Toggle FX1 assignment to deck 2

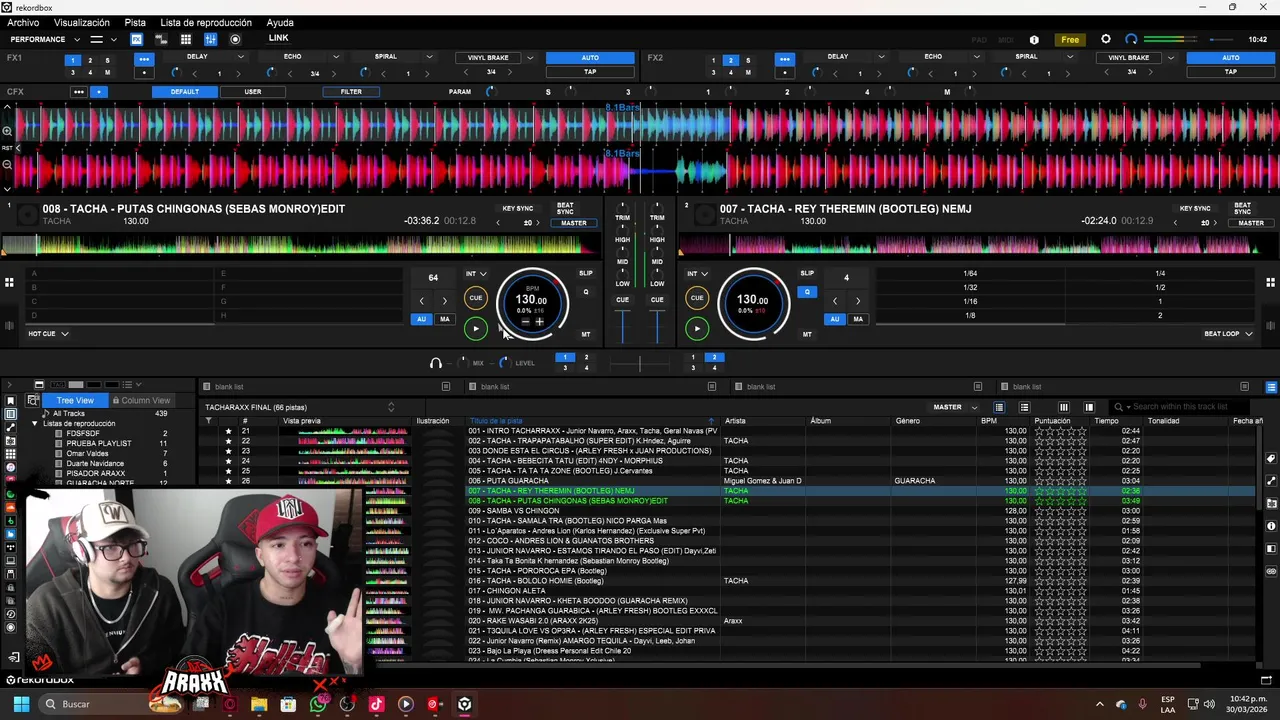(90, 60)
